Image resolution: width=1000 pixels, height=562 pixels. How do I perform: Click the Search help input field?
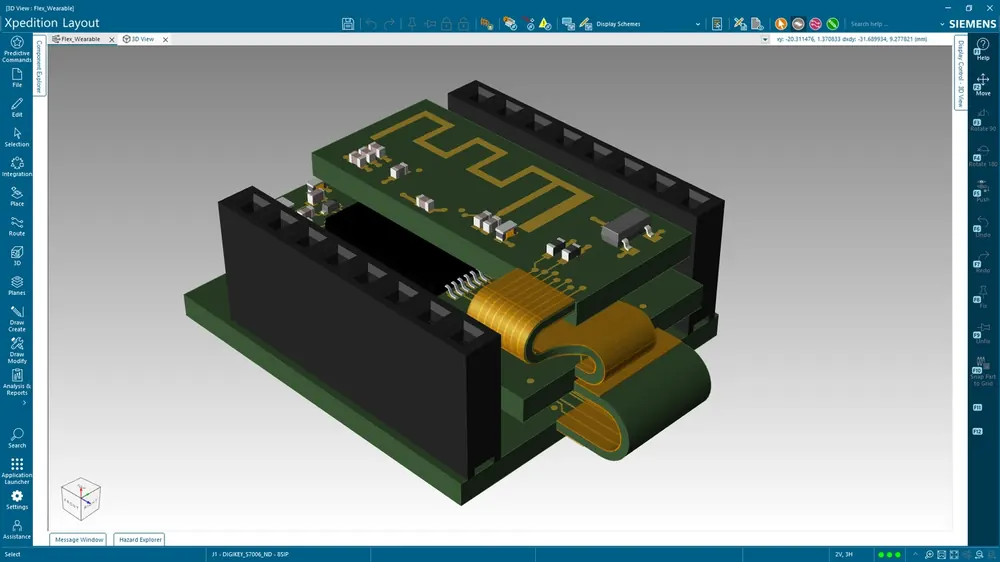click(892, 24)
